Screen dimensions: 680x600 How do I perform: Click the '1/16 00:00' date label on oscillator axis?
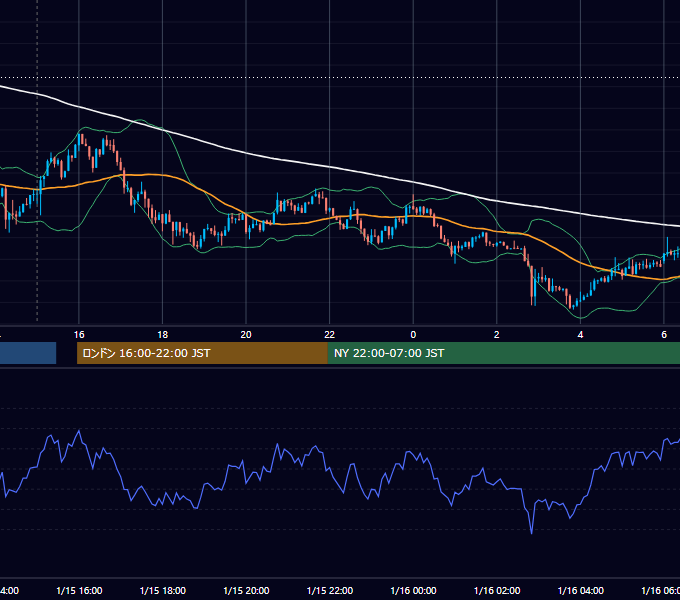point(413,590)
